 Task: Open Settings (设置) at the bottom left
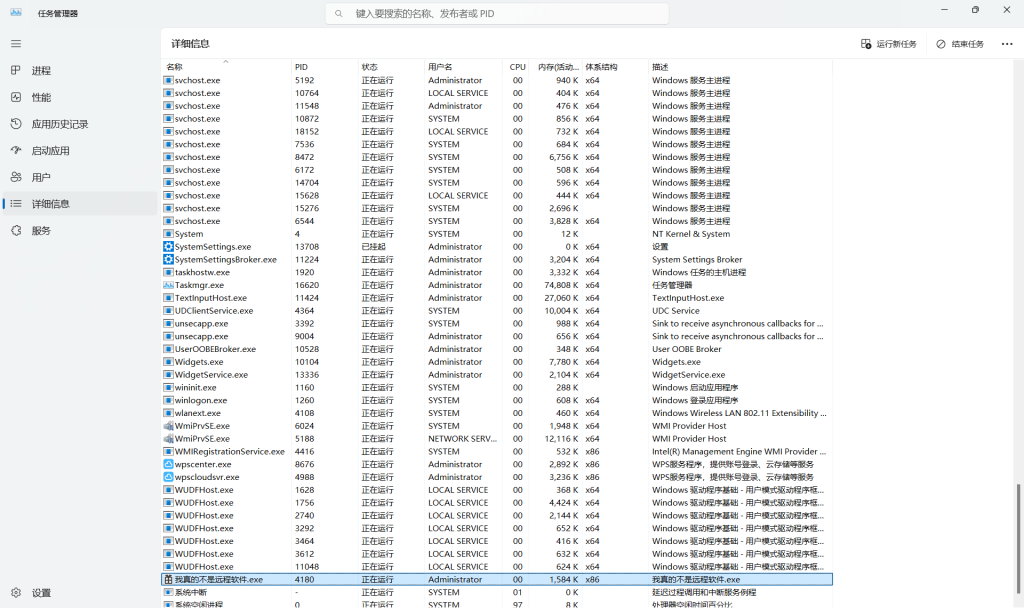pyautogui.click(x=40, y=593)
